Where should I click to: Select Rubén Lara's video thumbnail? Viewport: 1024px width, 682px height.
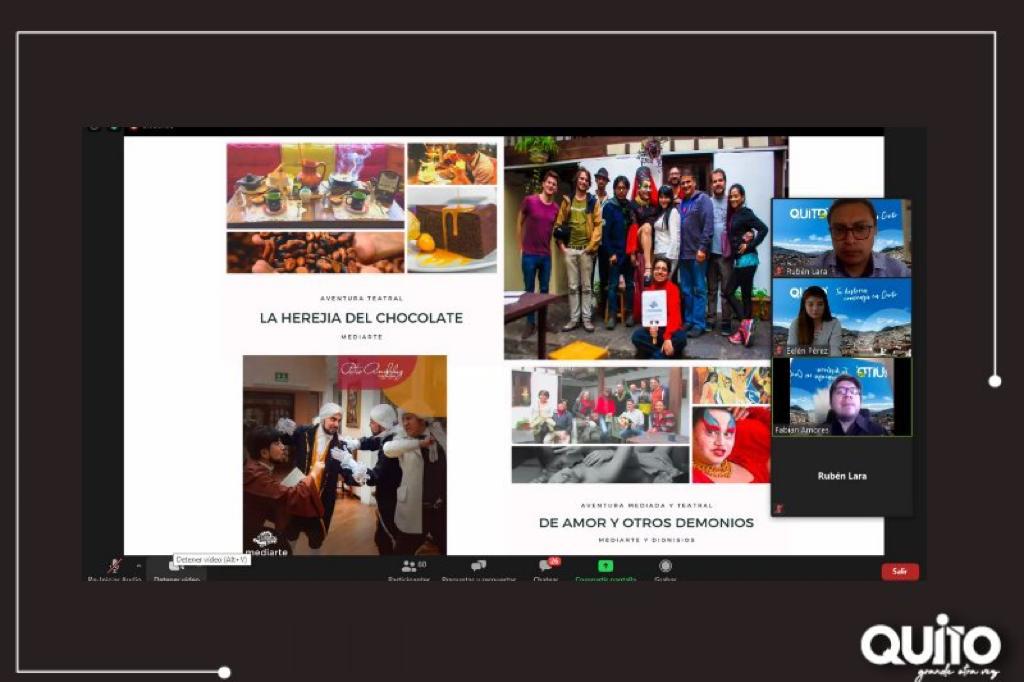[x=841, y=238]
